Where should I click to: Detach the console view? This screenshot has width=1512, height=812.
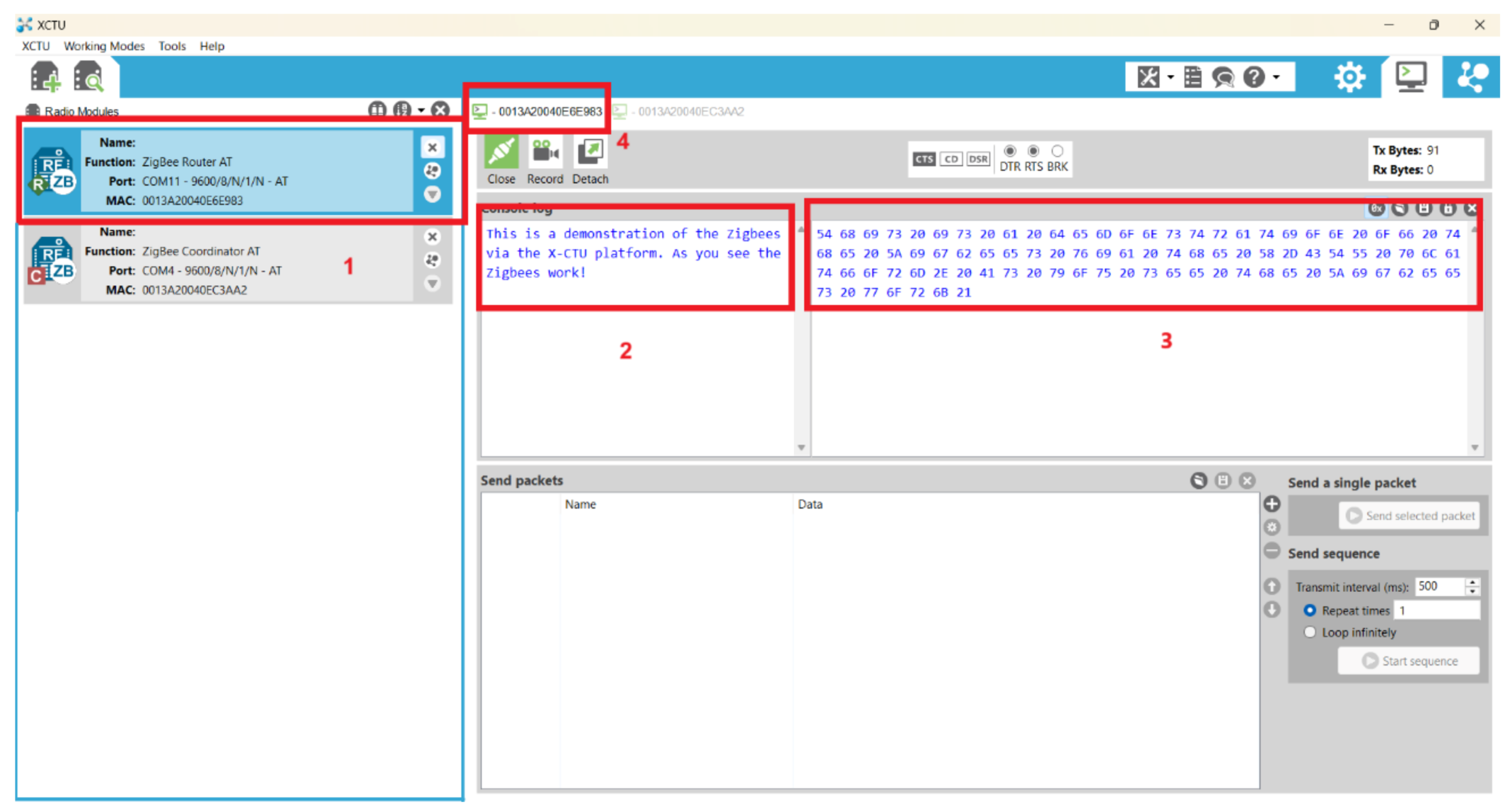point(590,152)
